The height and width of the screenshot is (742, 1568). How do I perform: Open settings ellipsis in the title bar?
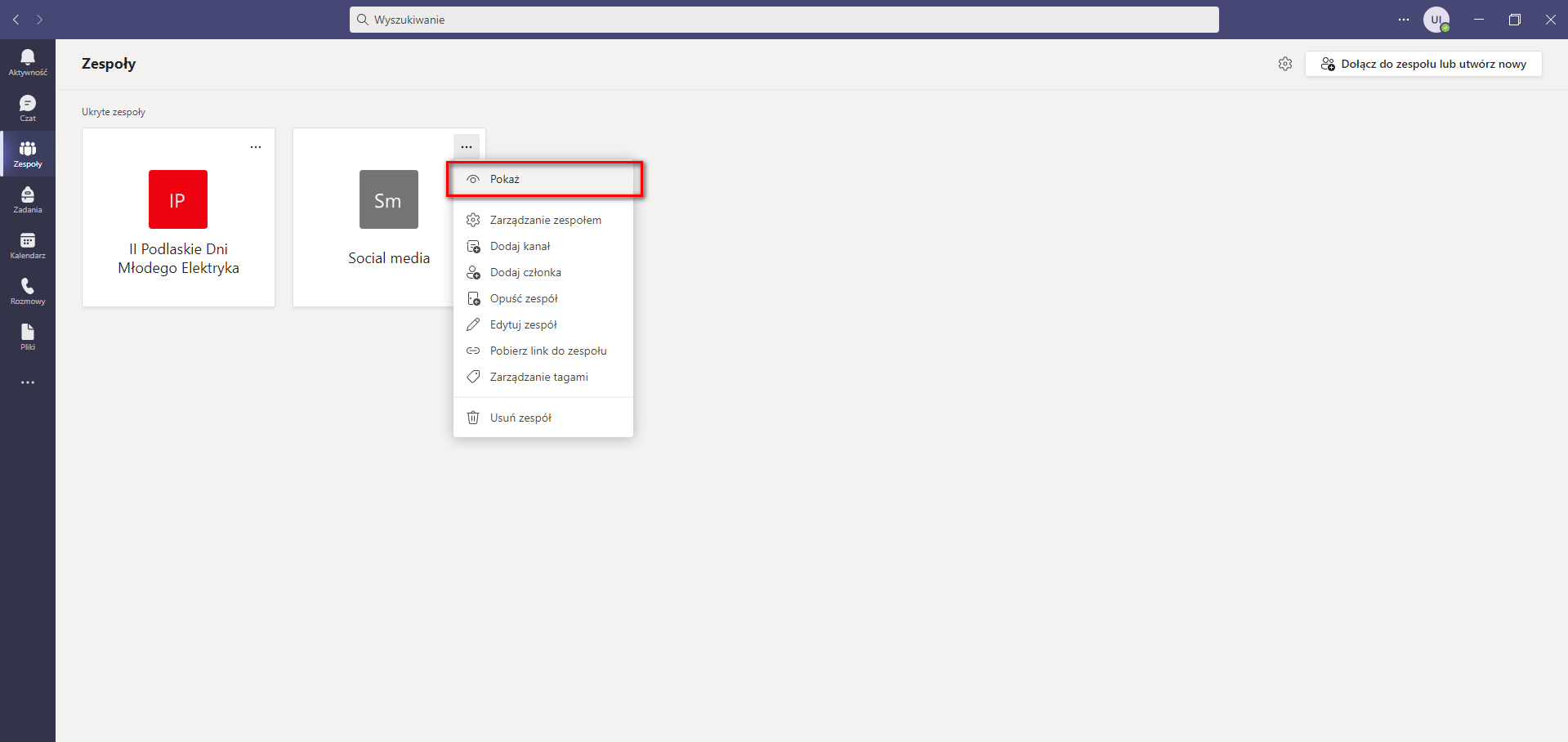click(x=1404, y=20)
